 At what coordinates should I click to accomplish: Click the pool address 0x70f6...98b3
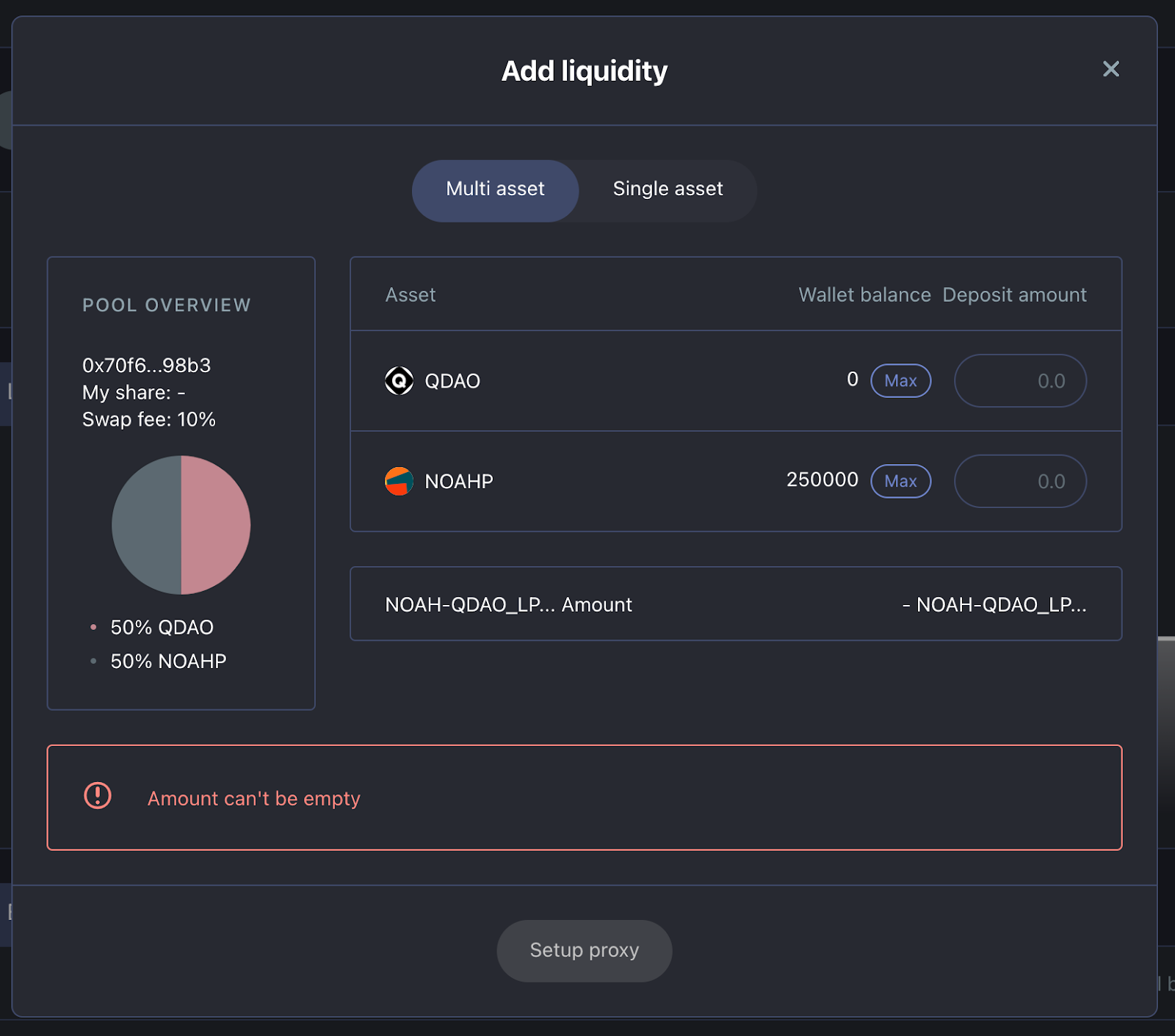(x=146, y=365)
